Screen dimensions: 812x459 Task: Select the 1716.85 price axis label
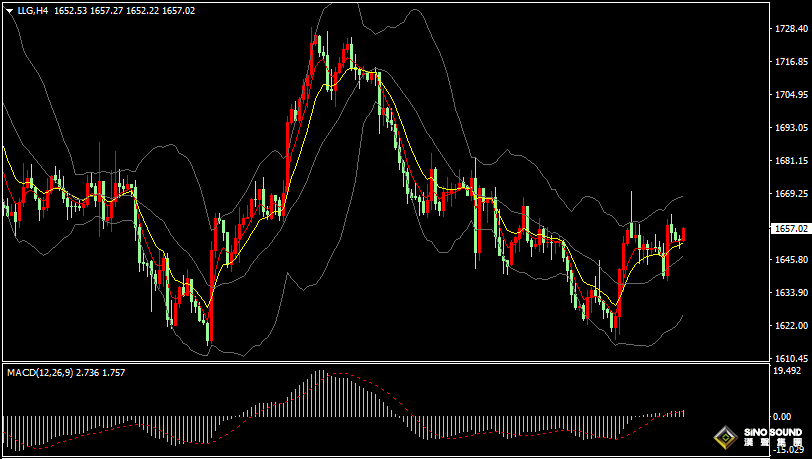pyautogui.click(x=790, y=62)
